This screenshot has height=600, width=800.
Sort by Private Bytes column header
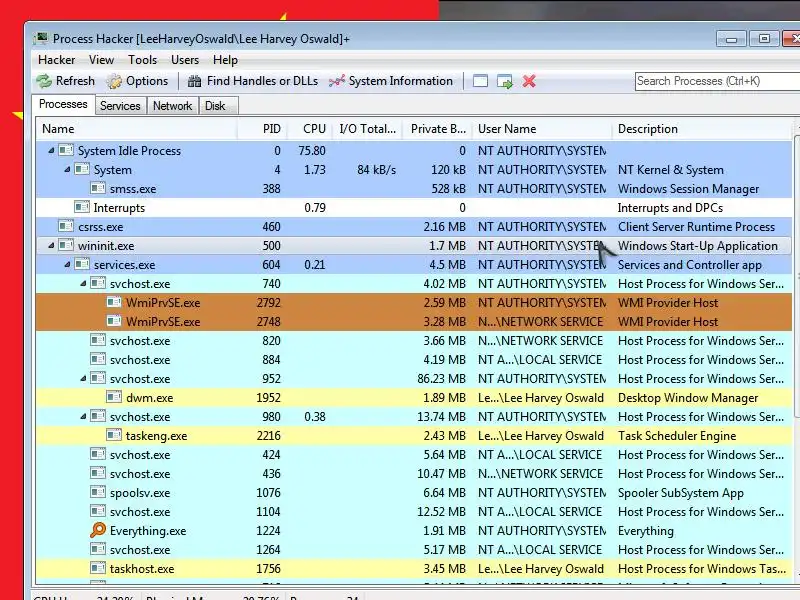click(438, 129)
